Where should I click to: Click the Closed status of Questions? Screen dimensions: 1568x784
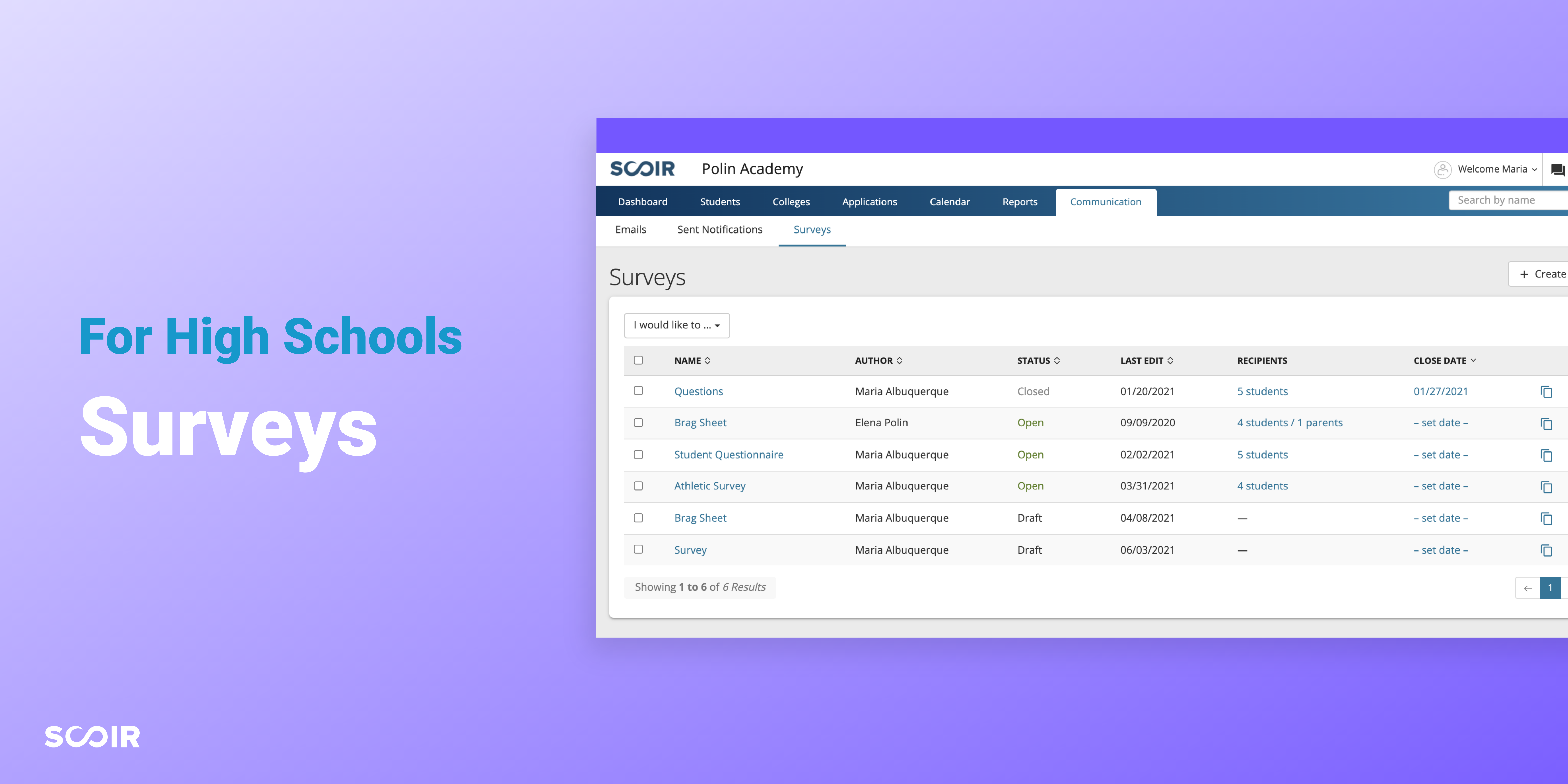pos(1033,391)
